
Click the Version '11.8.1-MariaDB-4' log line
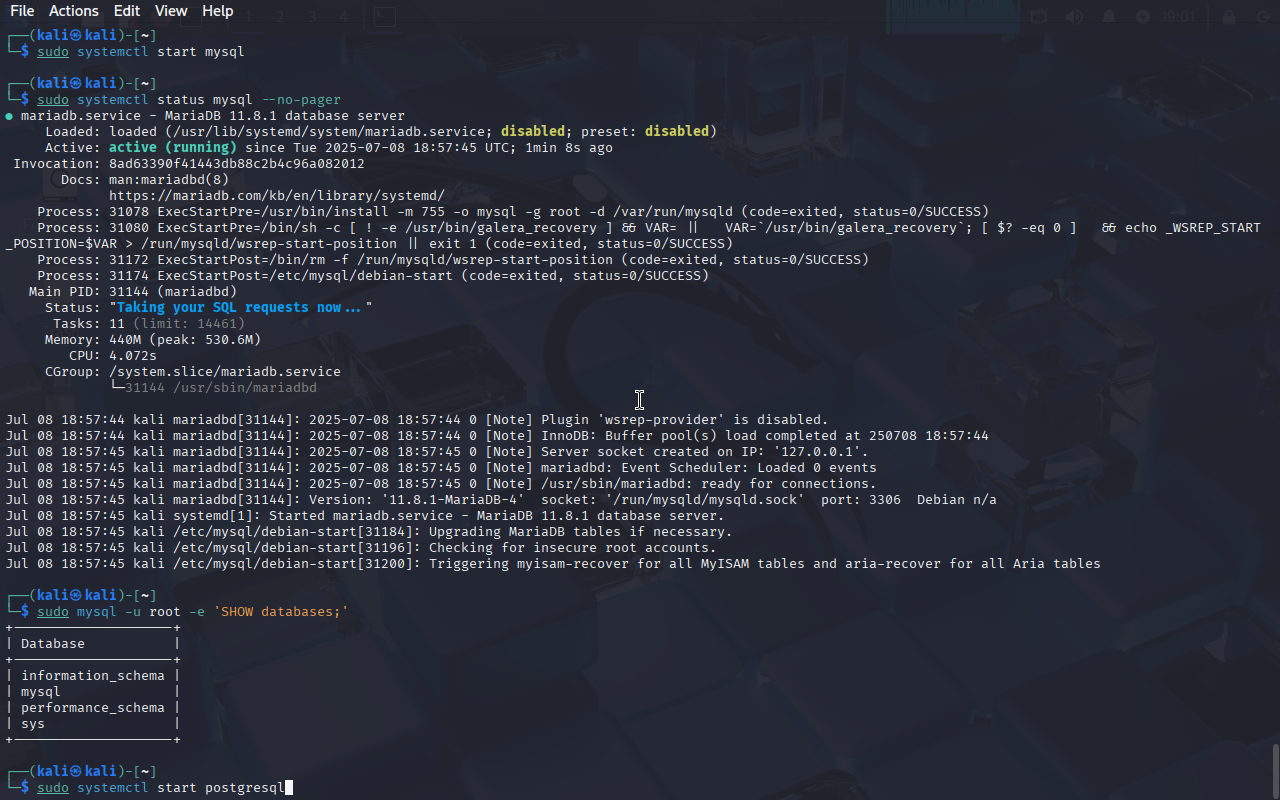click(501, 500)
